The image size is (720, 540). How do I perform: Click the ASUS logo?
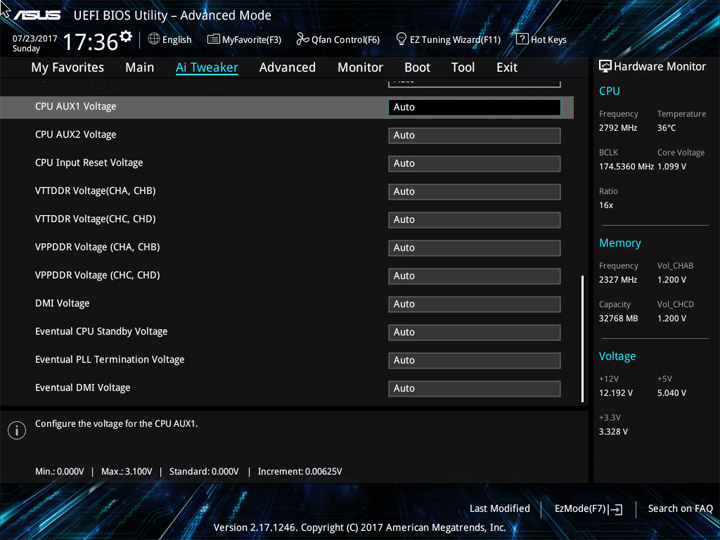click(x=37, y=15)
